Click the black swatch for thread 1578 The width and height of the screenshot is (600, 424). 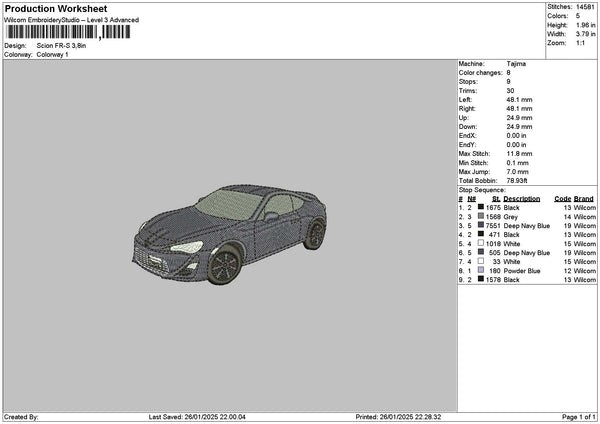[481, 279]
